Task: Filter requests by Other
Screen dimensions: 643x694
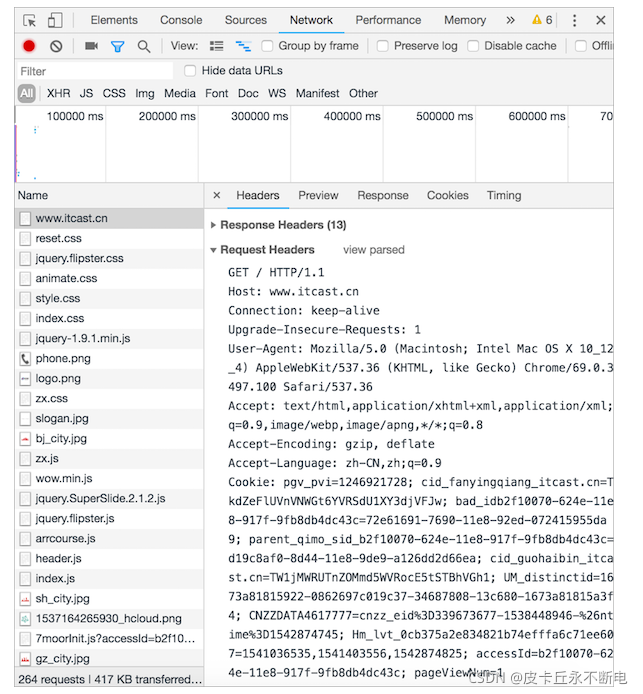Action: tap(363, 93)
